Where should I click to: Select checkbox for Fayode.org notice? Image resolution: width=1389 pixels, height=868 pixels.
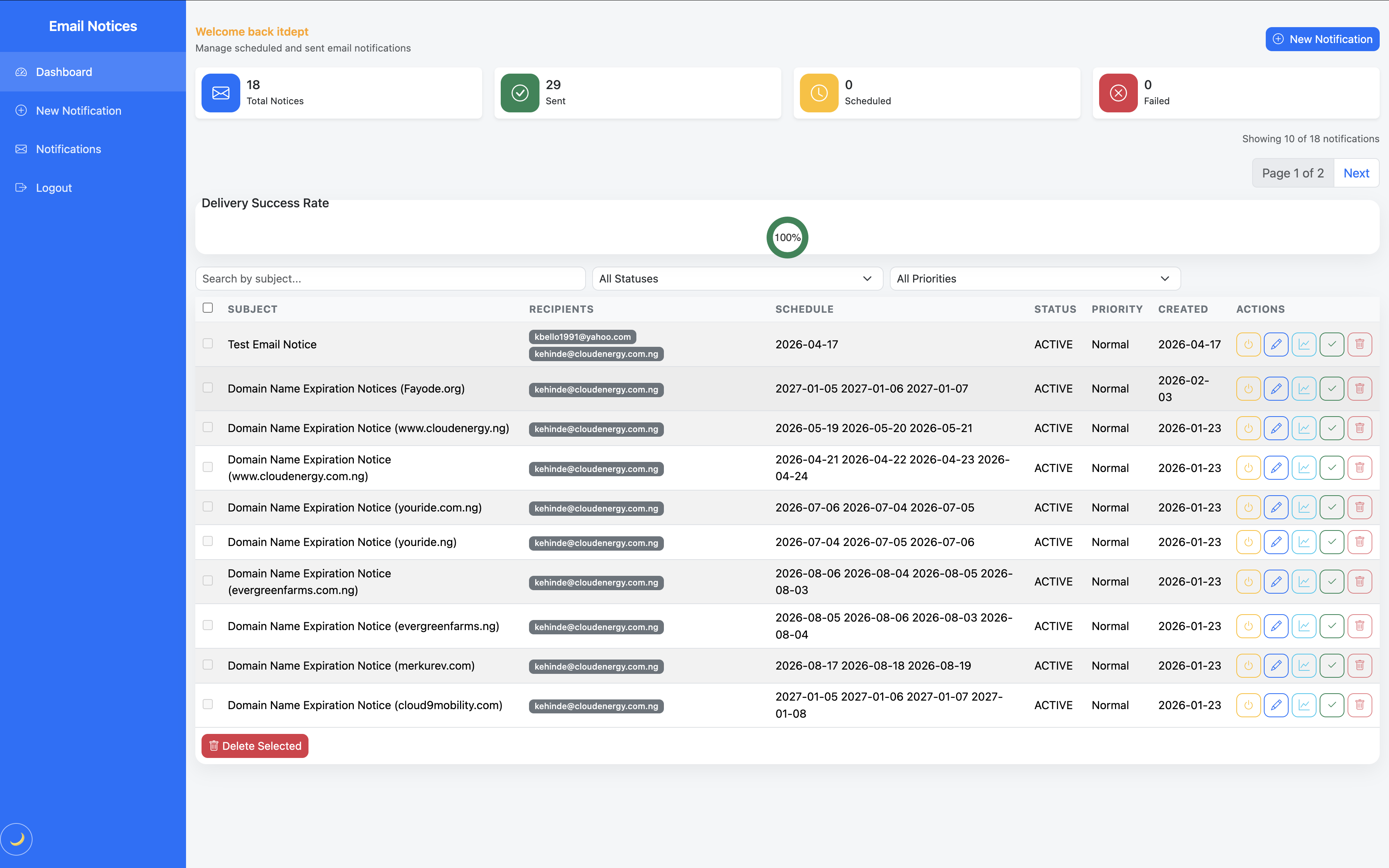click(x=208, y=387)
